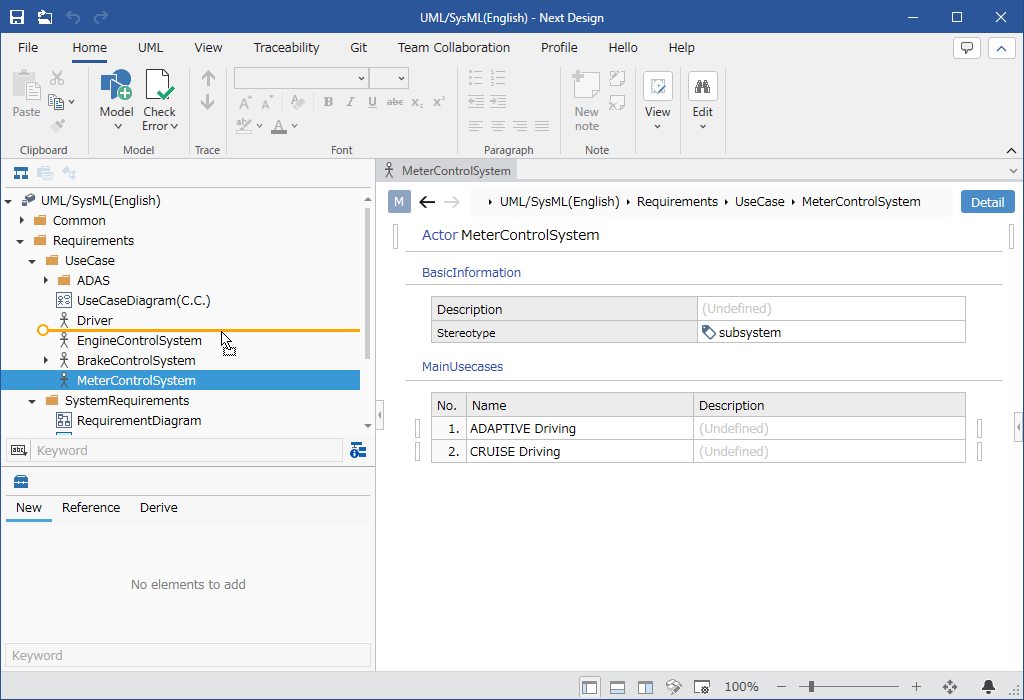The image size is (1024, 700).
Task: Click the Edit binoculars icon
Action: (703, 86)
